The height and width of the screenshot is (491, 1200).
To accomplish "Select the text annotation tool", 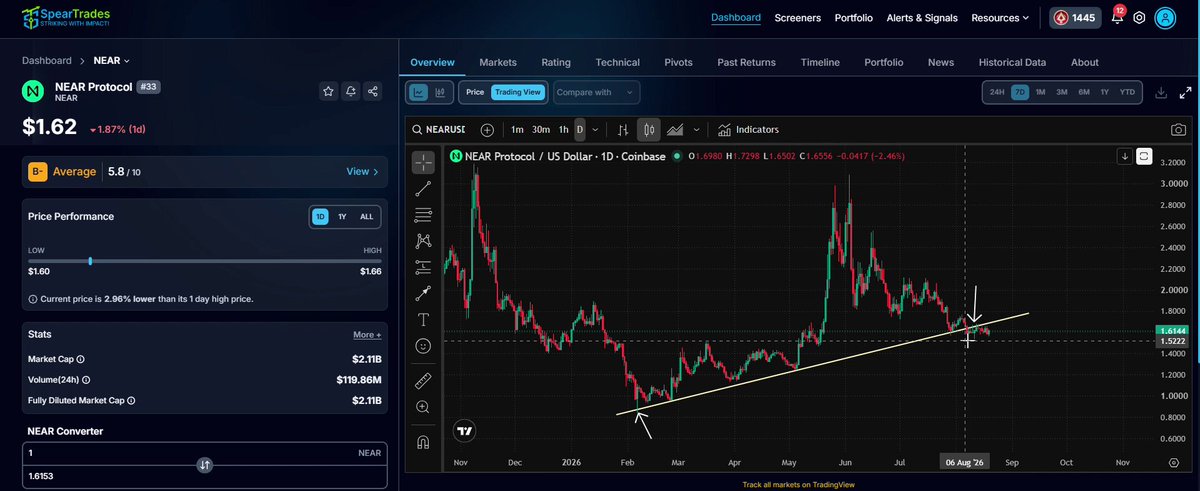I will pyautogui.click(x=424, y=319).
